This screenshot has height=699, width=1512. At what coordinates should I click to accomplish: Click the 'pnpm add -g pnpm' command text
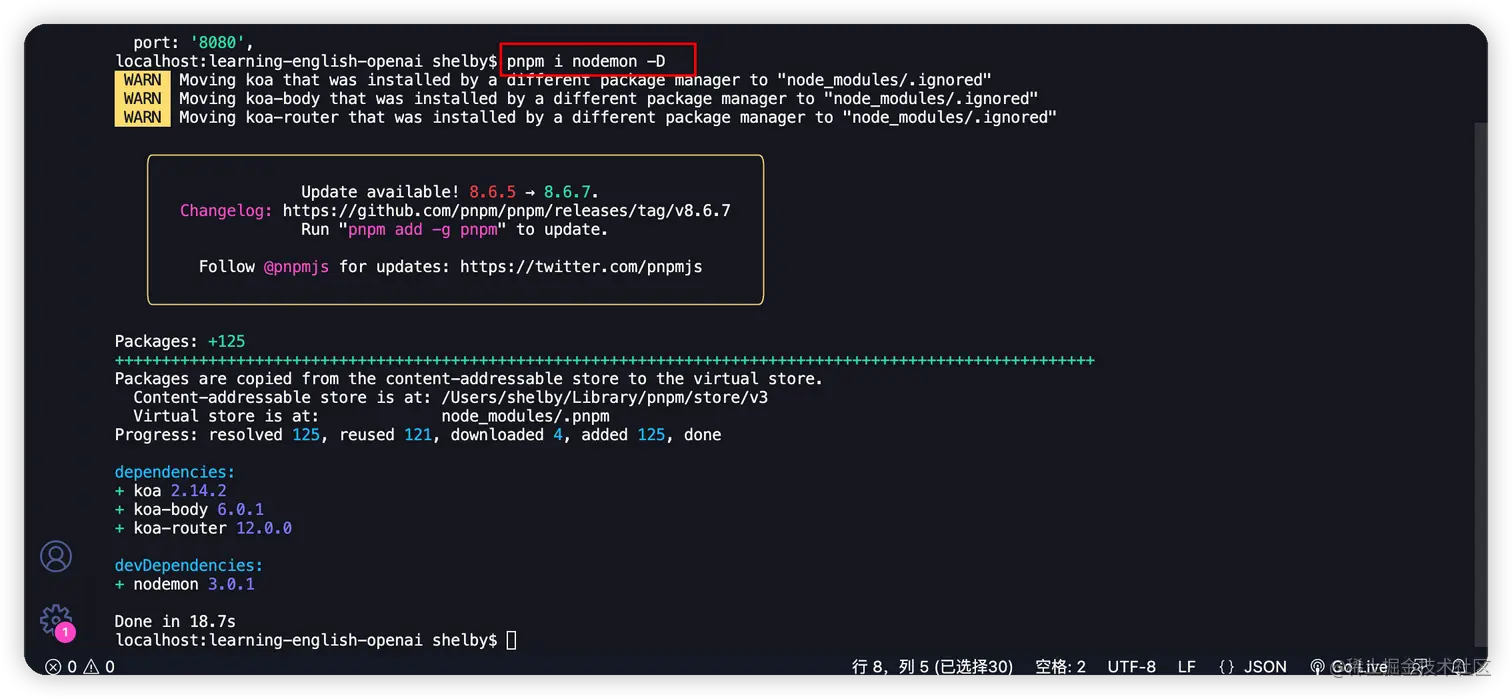(422, 230)
